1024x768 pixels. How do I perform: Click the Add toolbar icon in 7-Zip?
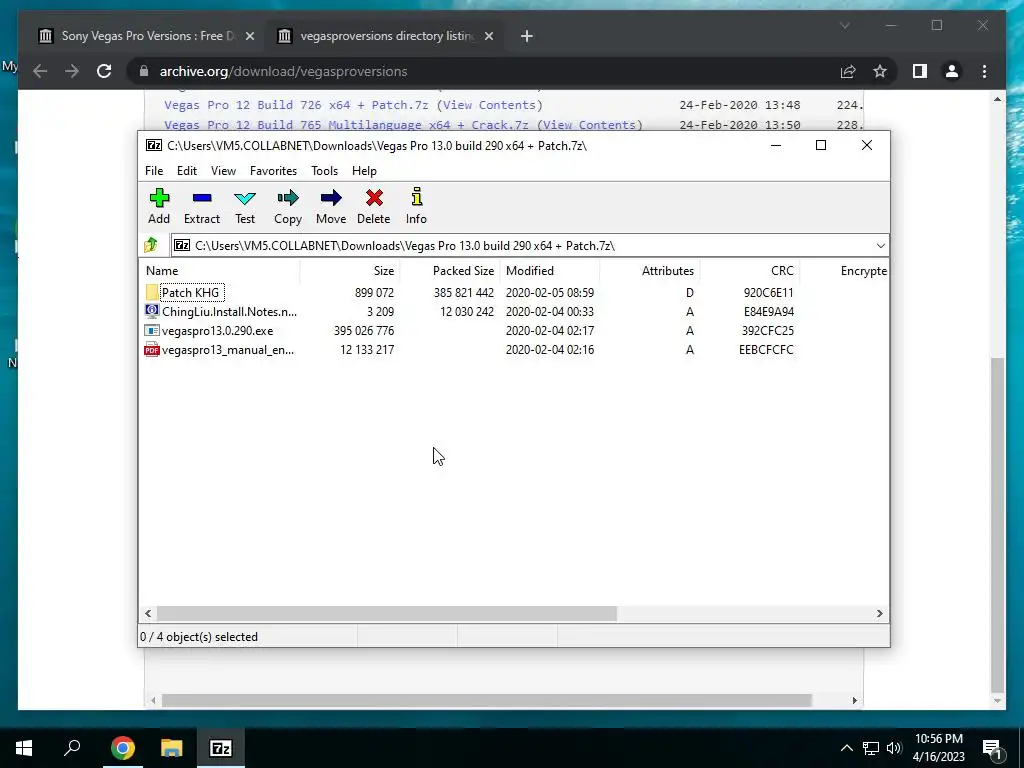[159, 198]
